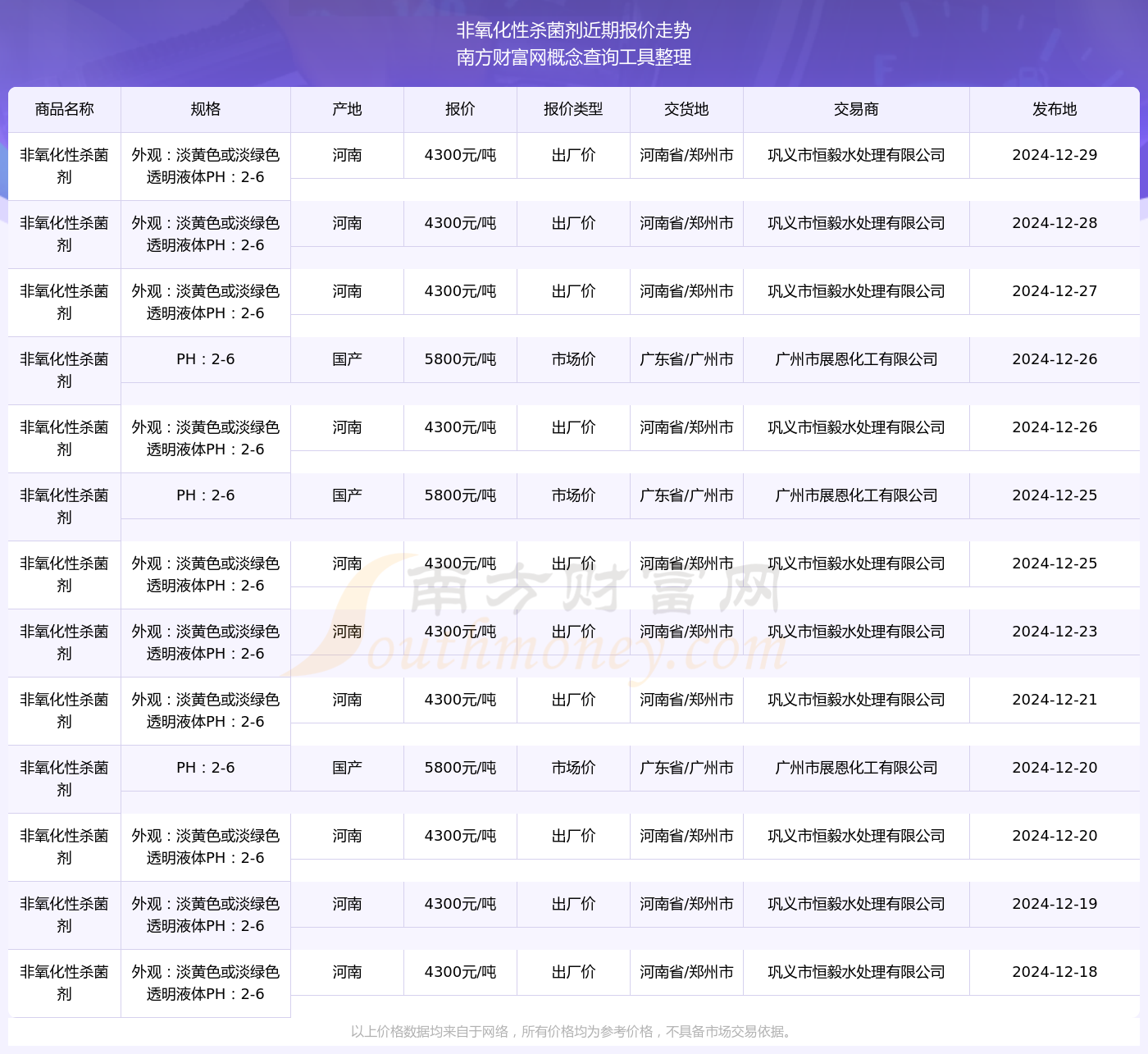Select the date cell 2024-12-18
The height and width of the screenshot is (1054, 1148).
1055,972
